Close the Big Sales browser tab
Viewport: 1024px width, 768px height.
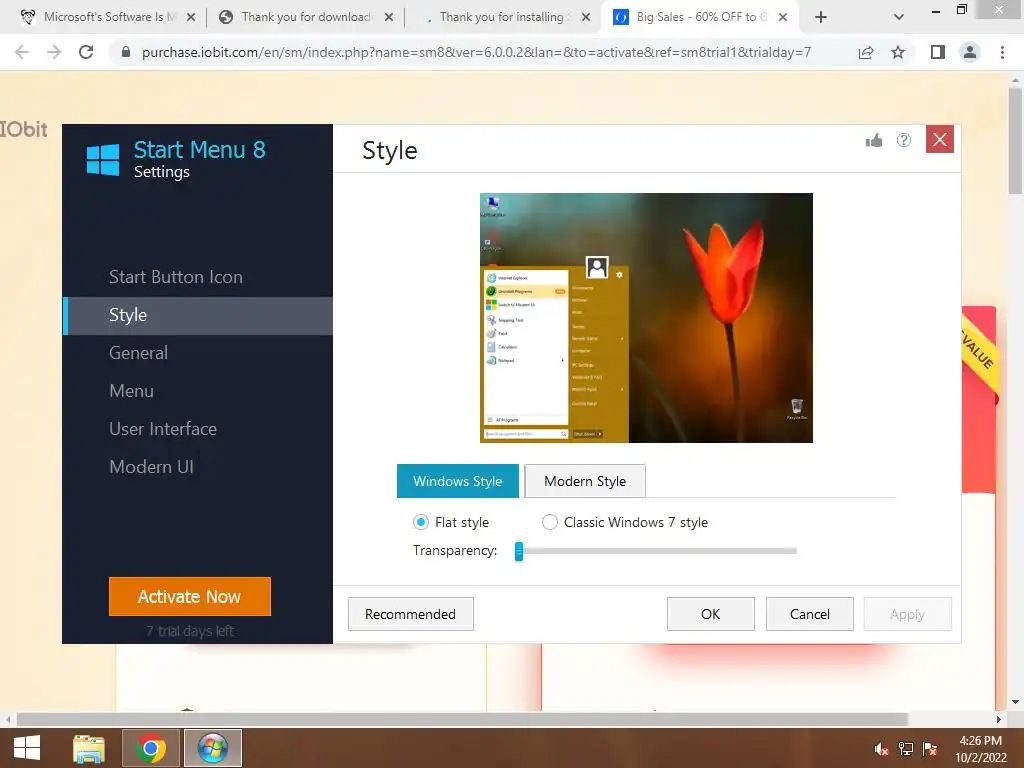point(783,17)
